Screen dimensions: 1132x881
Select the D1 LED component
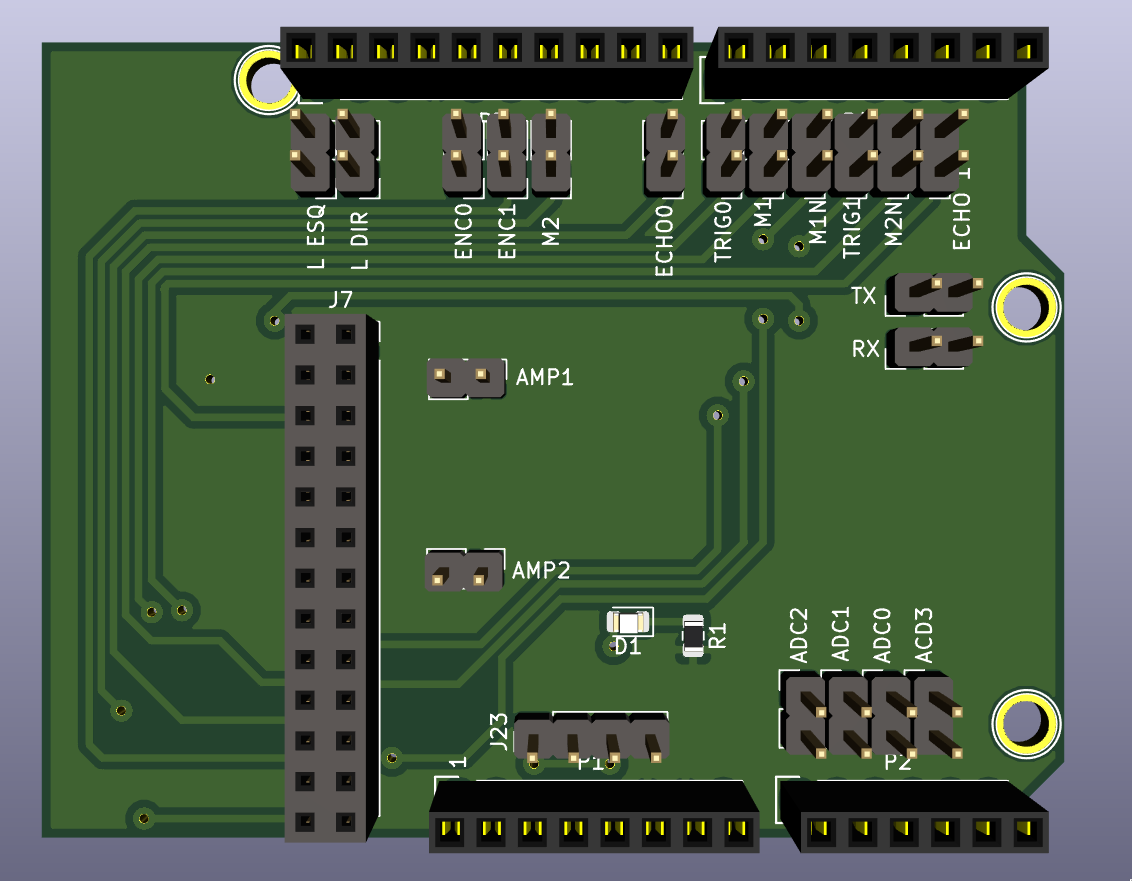(630, 622)
